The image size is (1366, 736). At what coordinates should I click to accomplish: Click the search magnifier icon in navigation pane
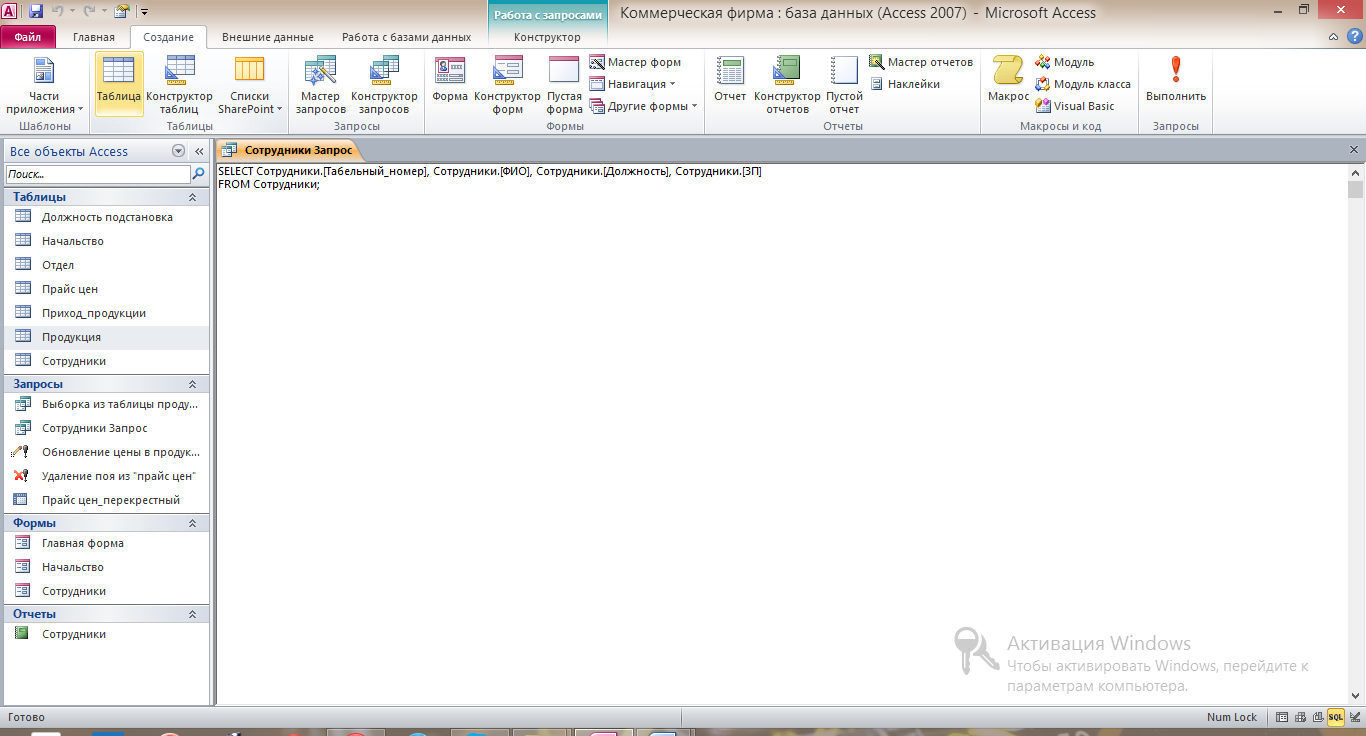(199, 173)
